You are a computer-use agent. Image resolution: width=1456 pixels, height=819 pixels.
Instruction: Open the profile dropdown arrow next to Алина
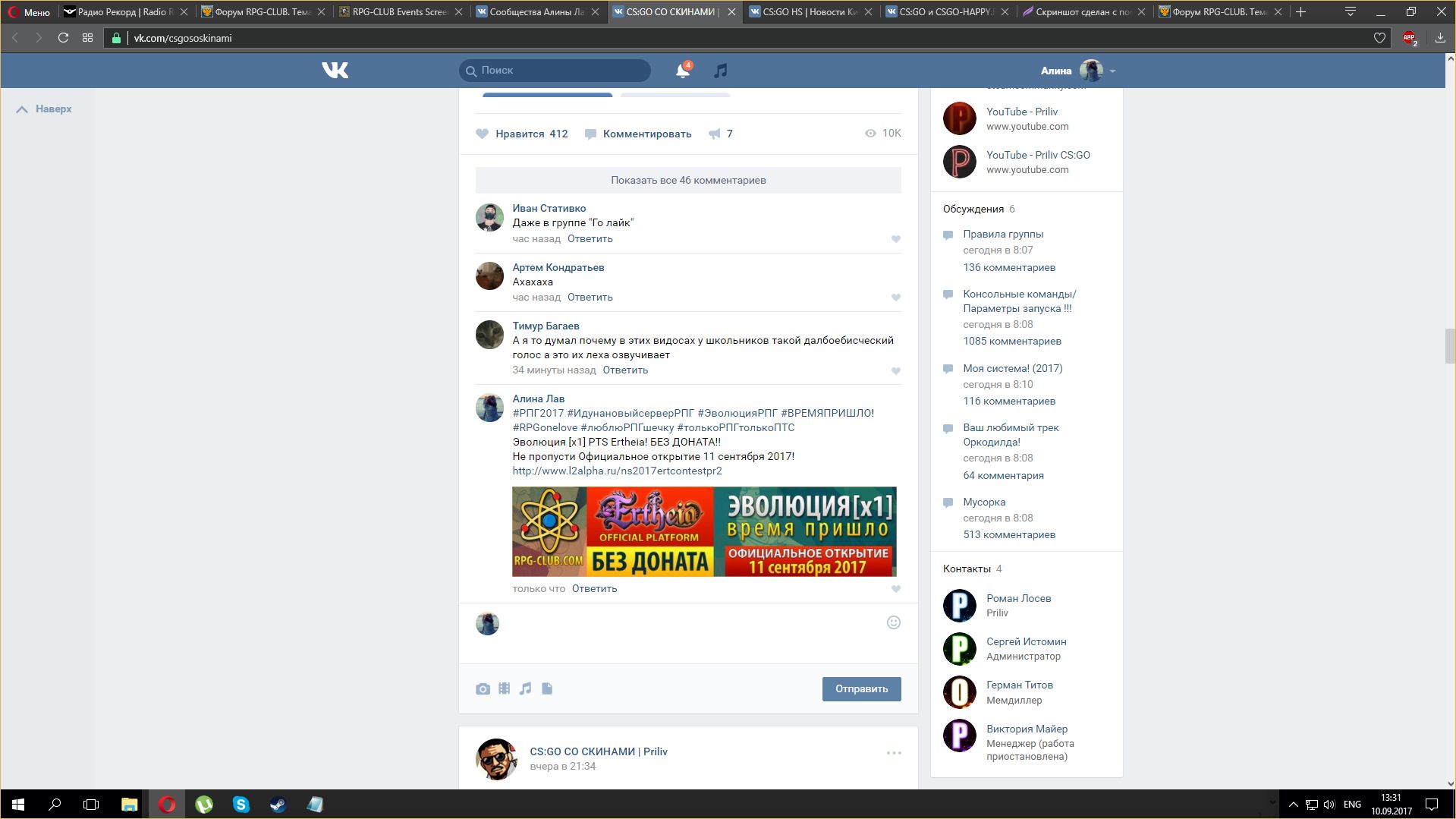(1112, 71)
